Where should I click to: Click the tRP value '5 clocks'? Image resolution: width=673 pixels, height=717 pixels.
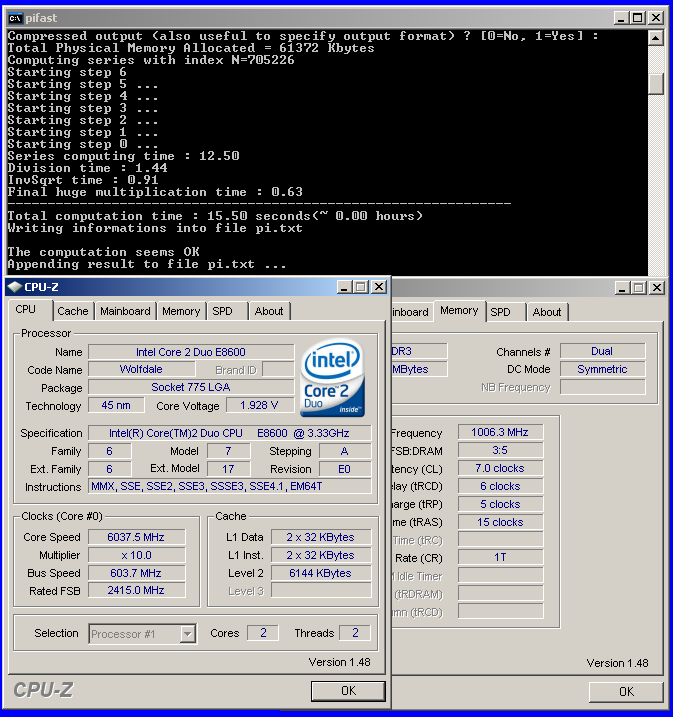(x=500, y=504)
